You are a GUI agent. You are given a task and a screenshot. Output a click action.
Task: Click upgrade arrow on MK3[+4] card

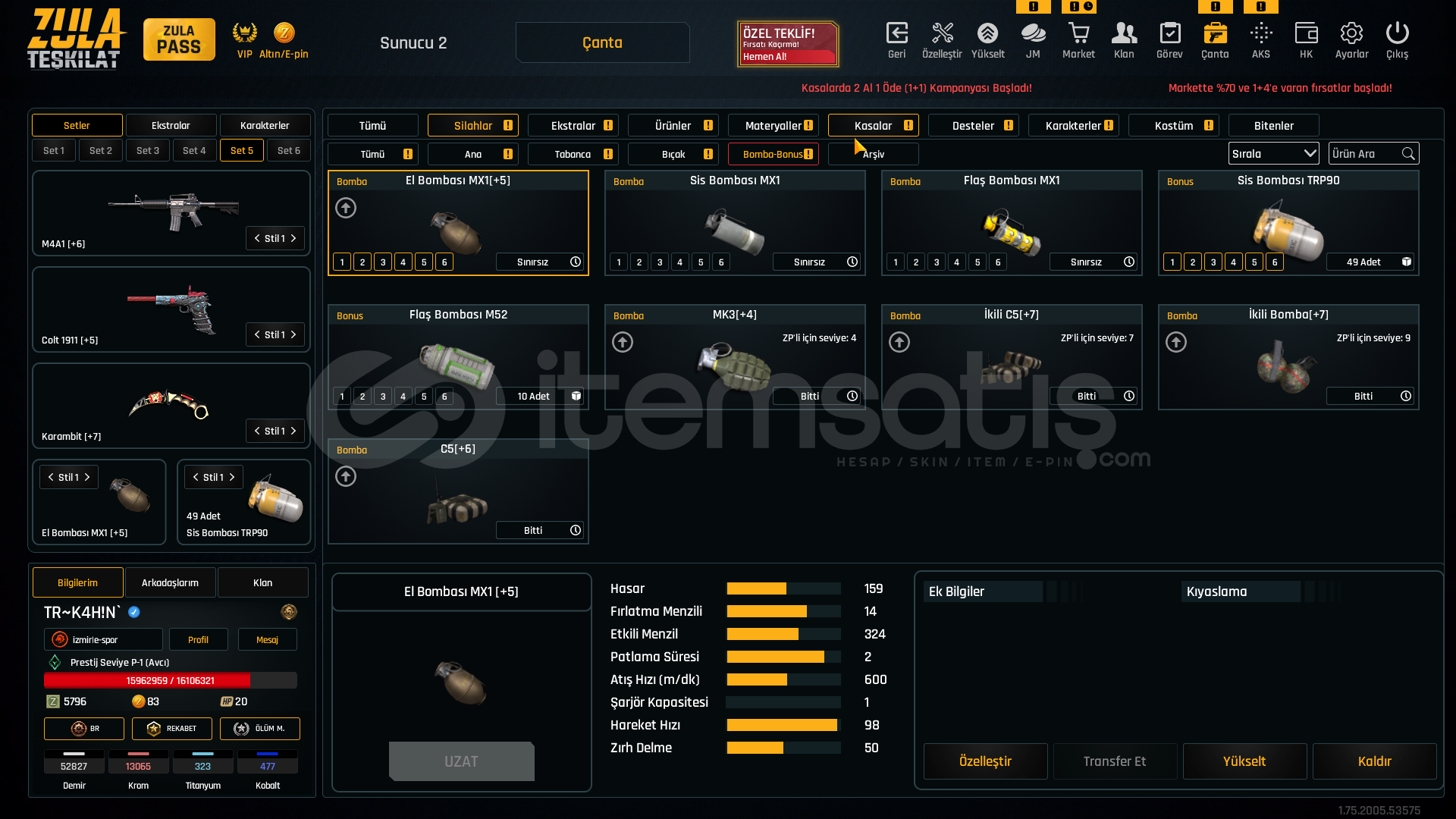pos(623,342)
